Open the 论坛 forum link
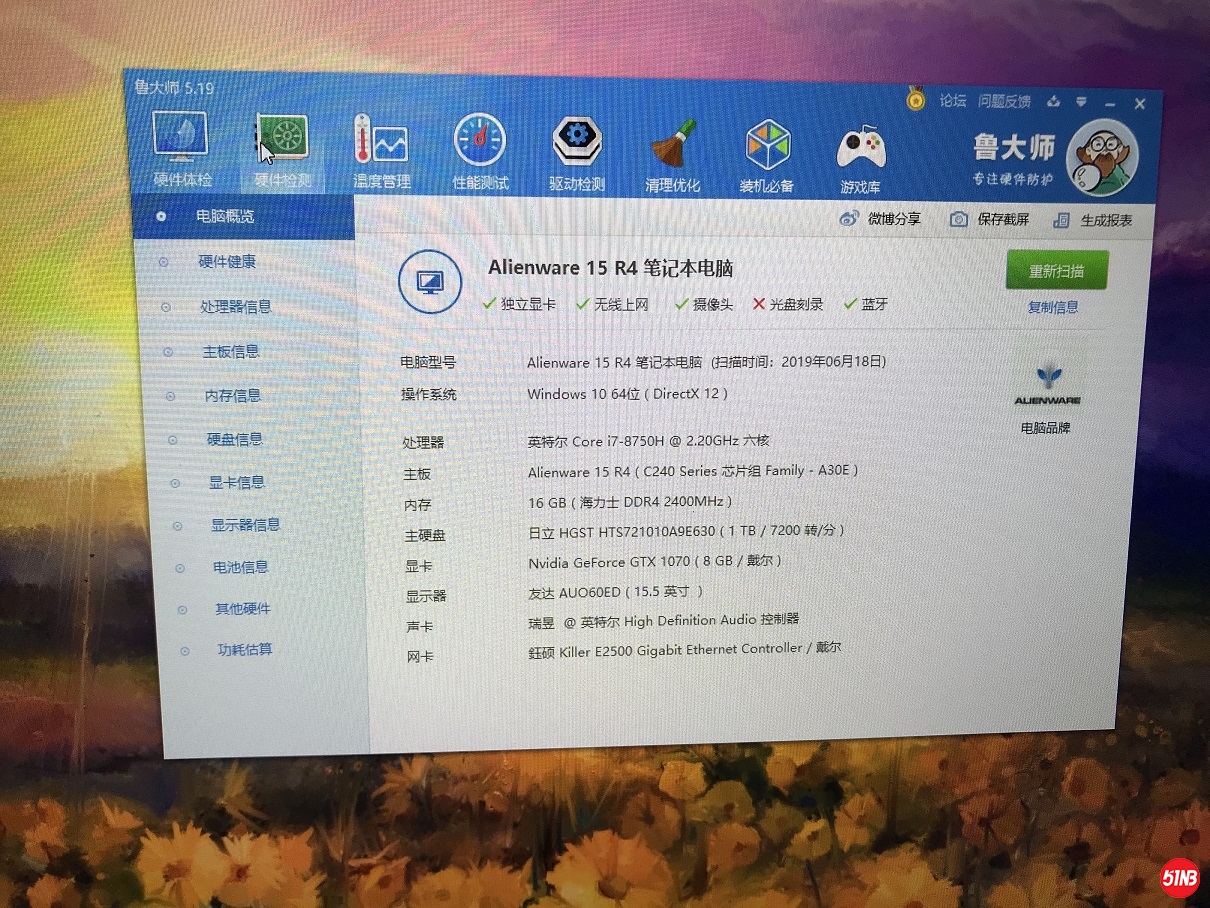 click(x=952, y=100)
